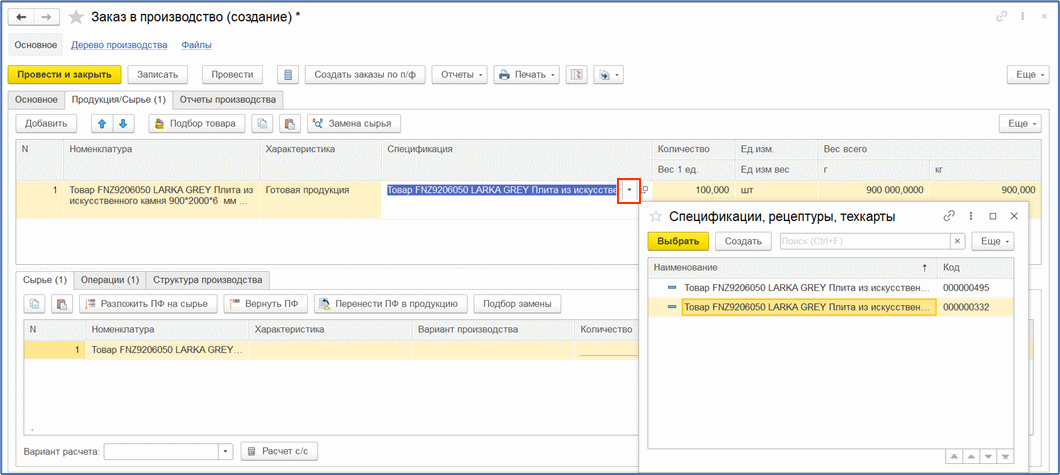Viewport: 1060px width, 475px height.
Task: Click the copy icon in the Сырье toolbar
Action: (34, 304)
